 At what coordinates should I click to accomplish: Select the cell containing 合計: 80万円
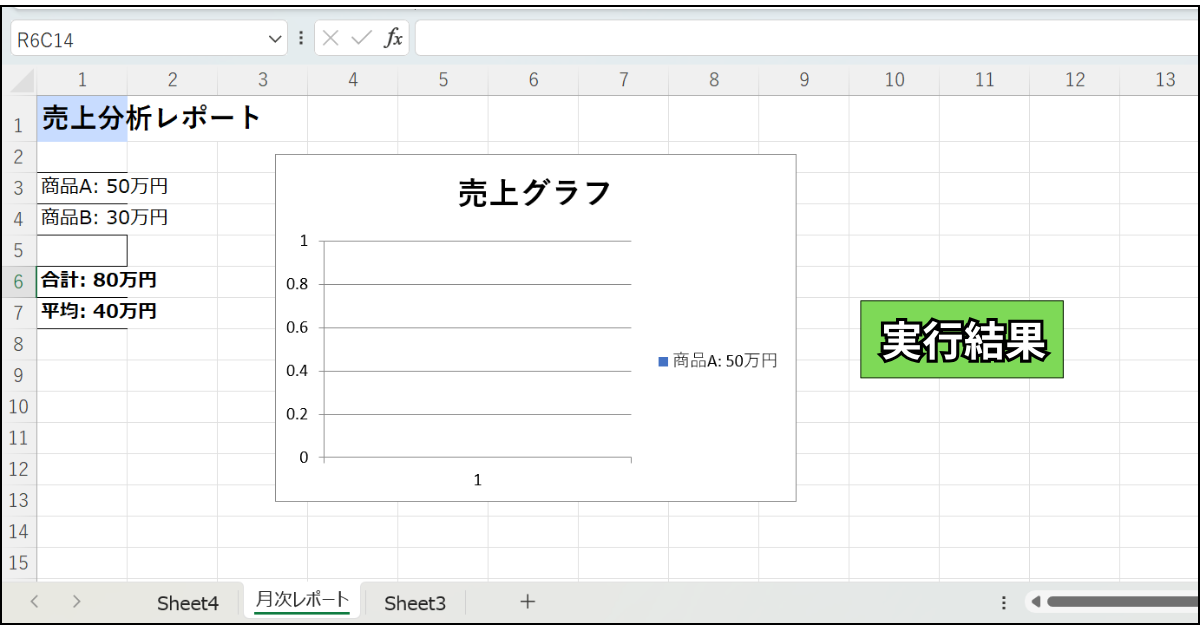(82, 280)
